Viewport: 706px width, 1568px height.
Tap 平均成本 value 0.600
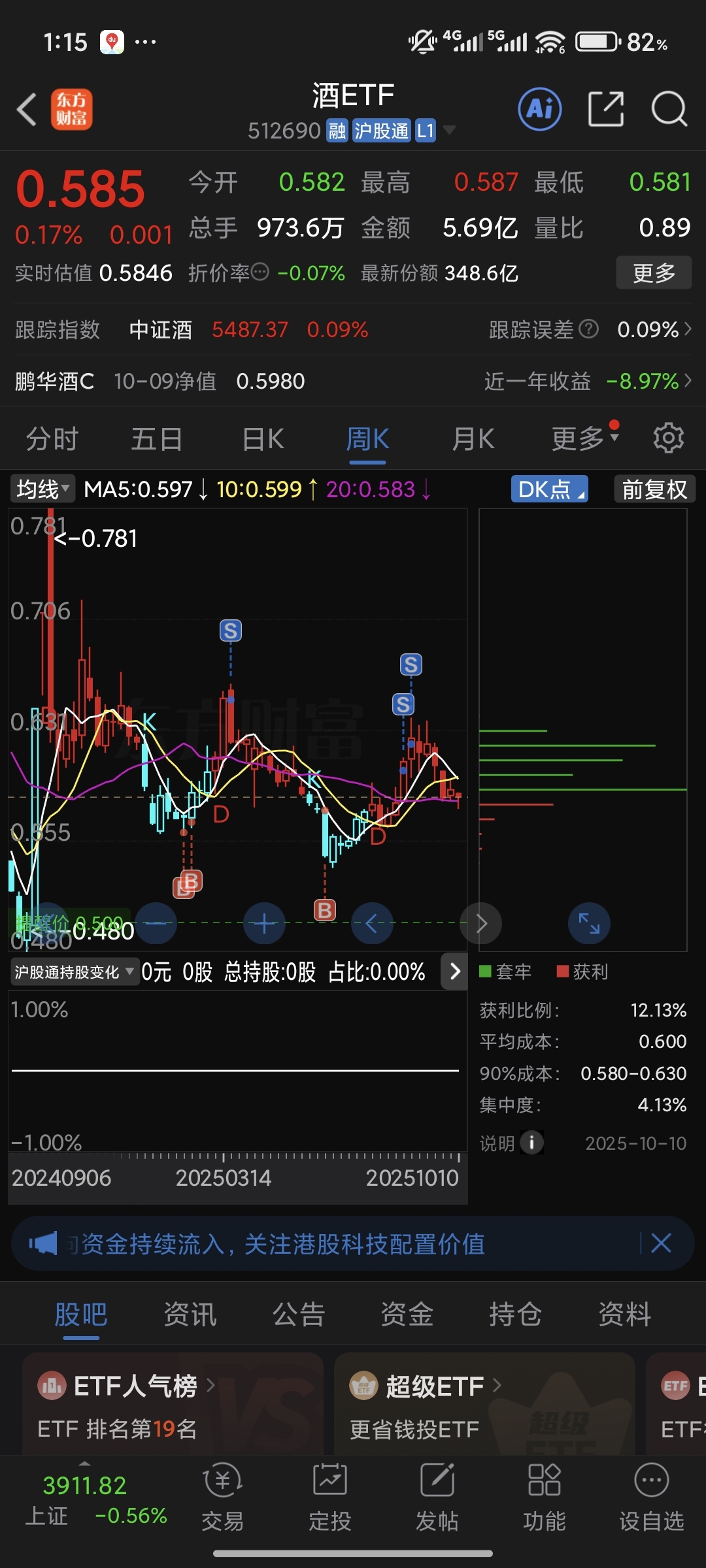coord(662,1041)
